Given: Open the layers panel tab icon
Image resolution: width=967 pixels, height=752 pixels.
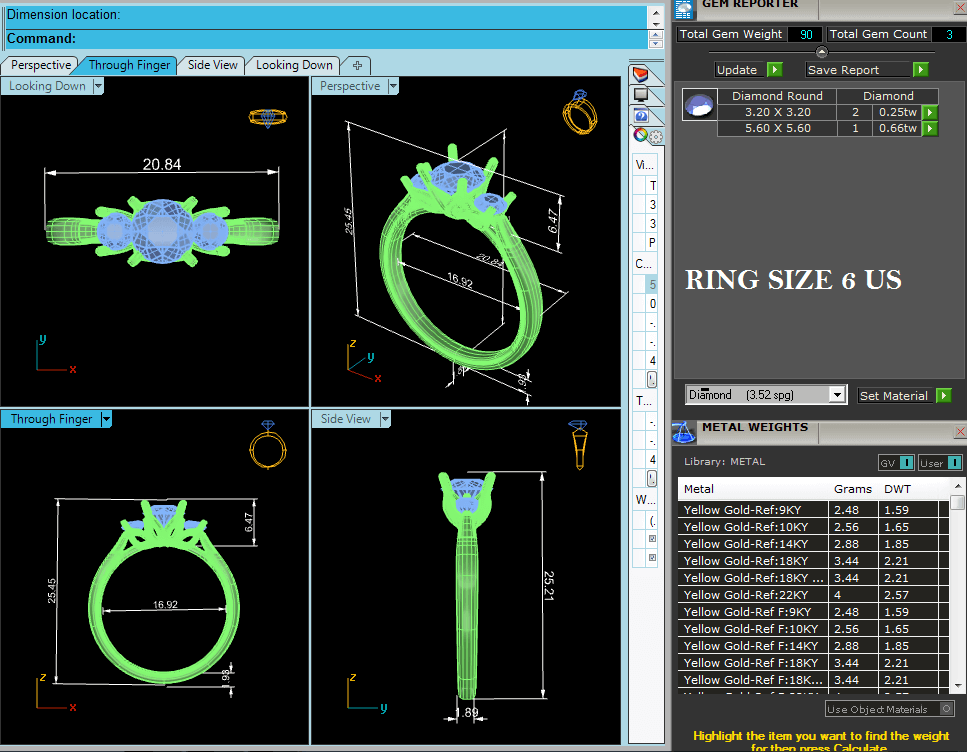Looking at the screenshot, I should pos(642,75).
